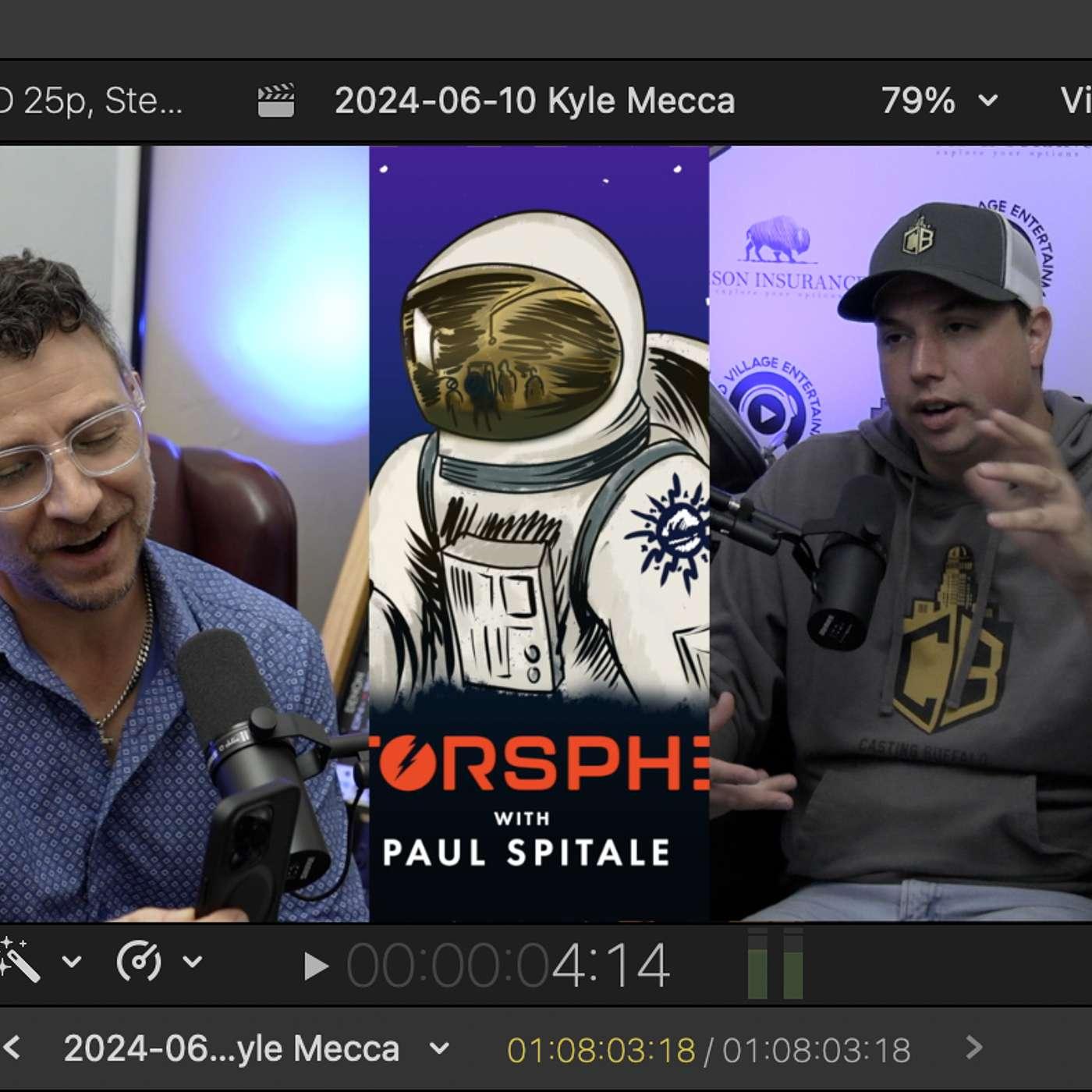This screenshot has height=1092, width=1092.
Task: Click the audio meters icon
Action: pos(775,964)
